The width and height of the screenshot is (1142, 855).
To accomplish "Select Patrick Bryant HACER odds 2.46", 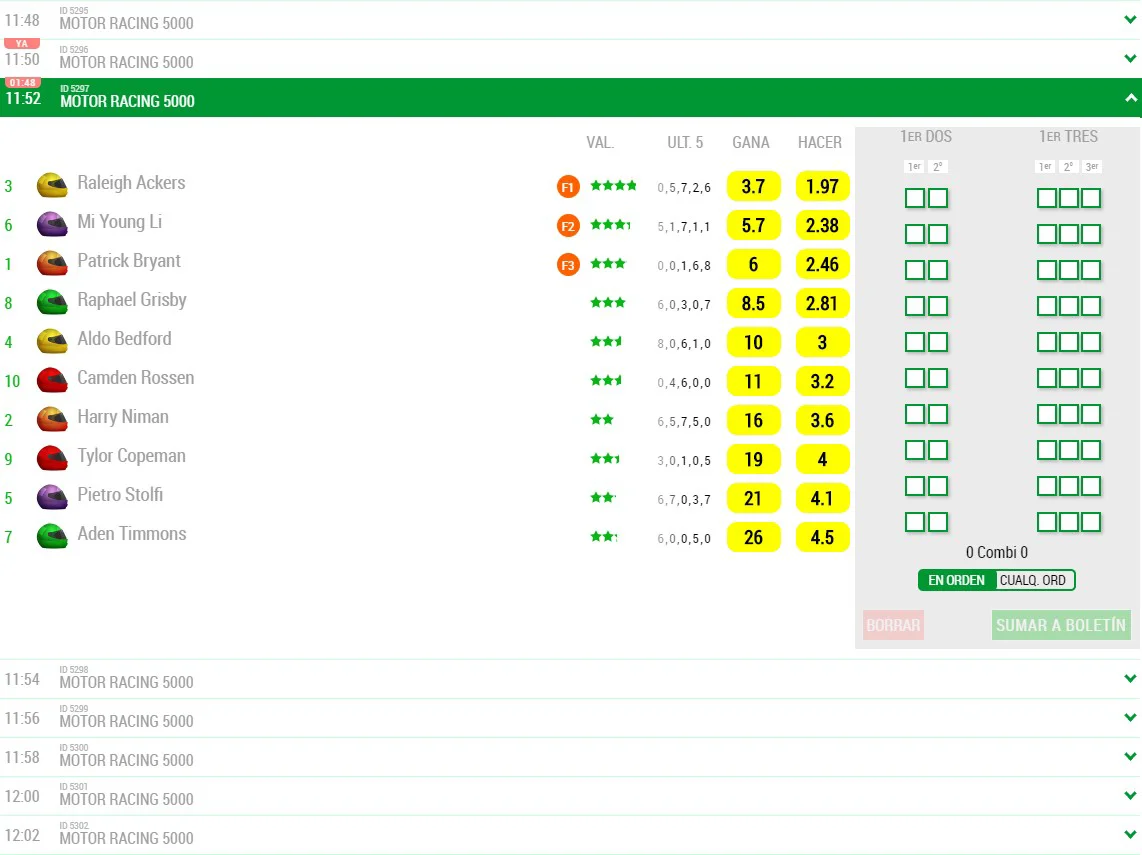I will pos(822,264).
